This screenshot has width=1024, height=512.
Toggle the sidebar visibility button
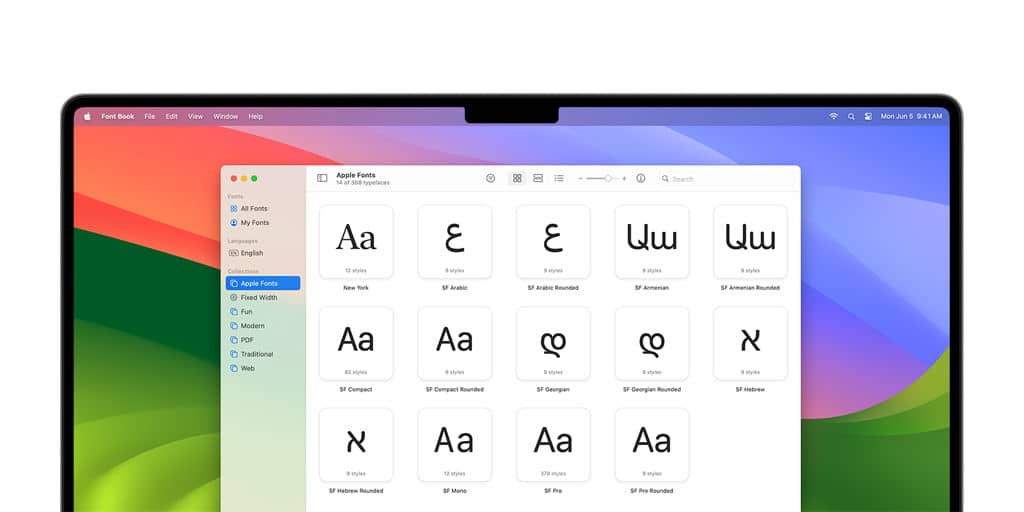[x=322, y=178]
